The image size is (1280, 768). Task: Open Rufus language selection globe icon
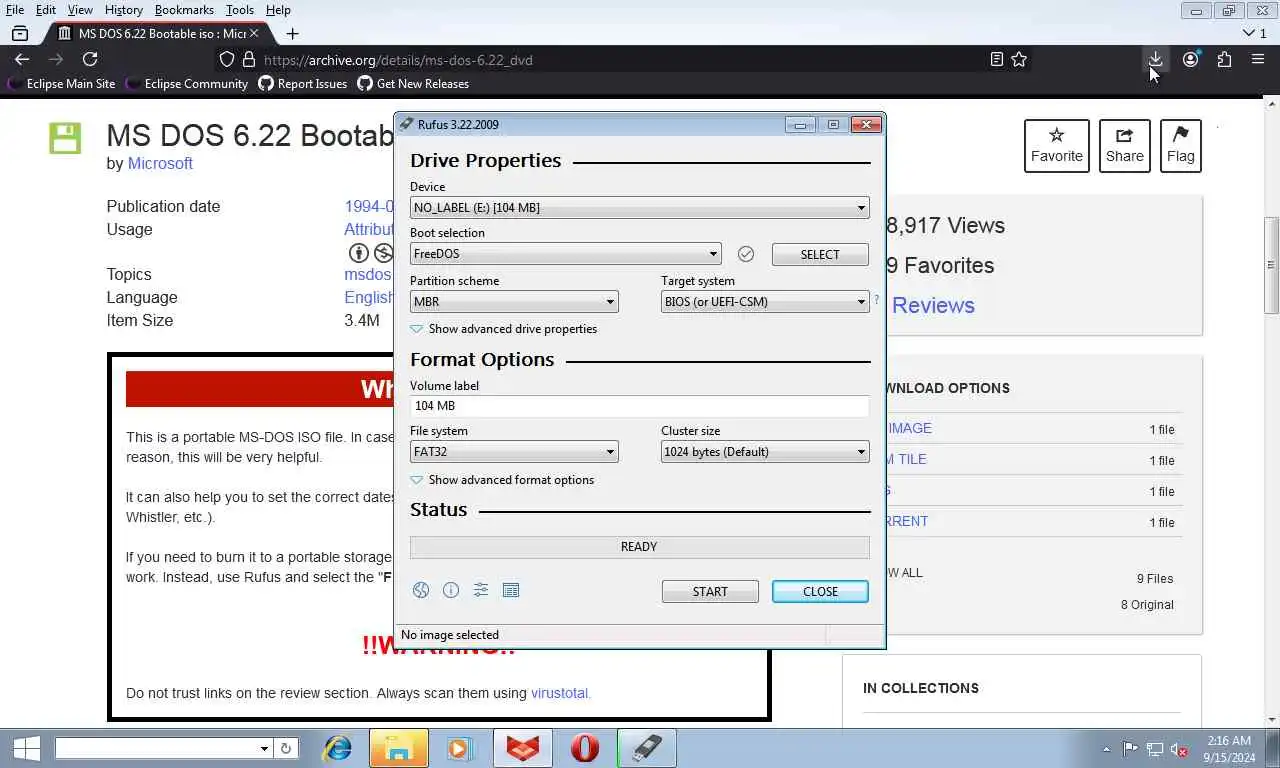pyautogui.click(x=421, y=590)
